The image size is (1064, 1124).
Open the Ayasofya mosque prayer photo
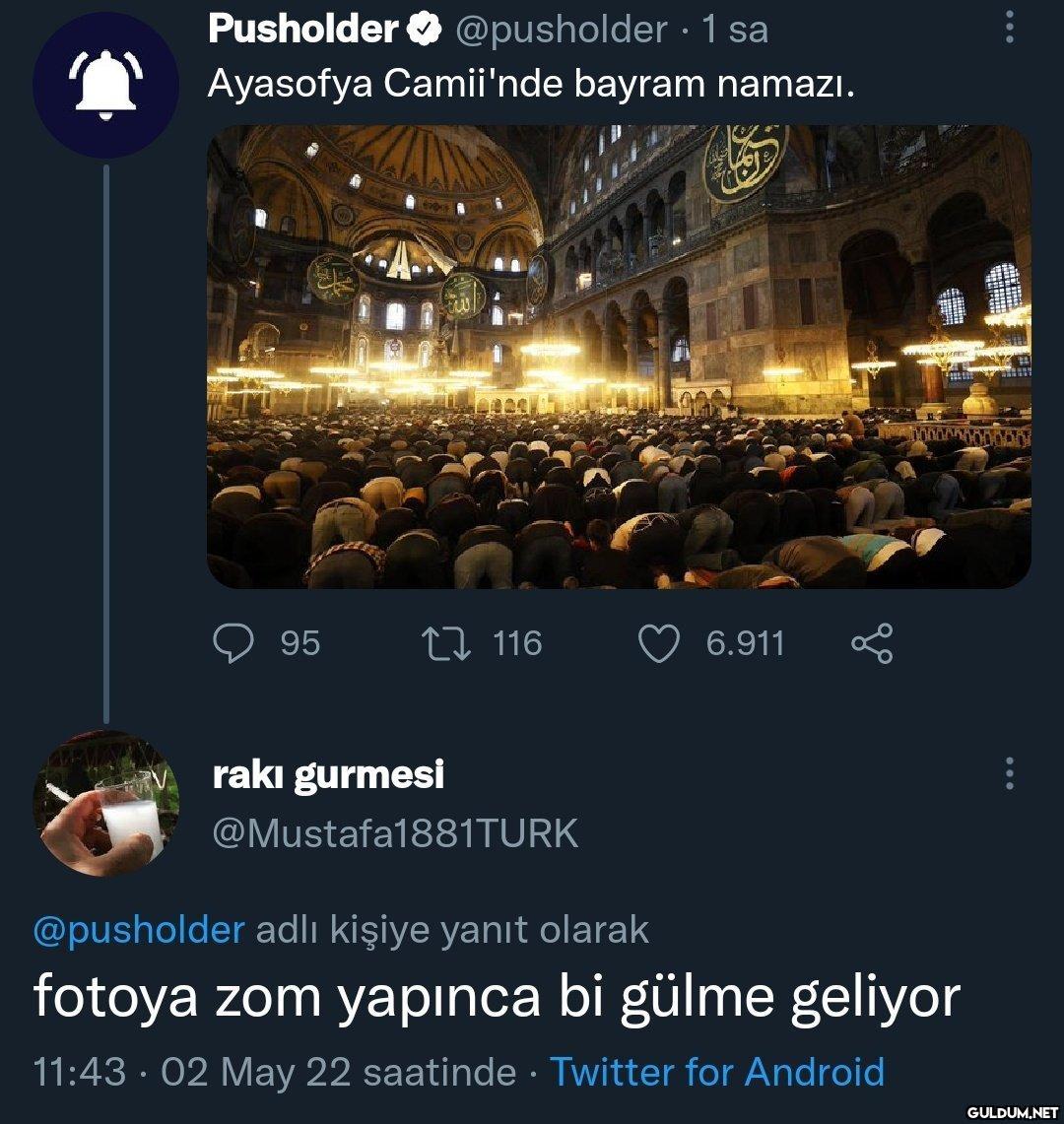[619, 357]
